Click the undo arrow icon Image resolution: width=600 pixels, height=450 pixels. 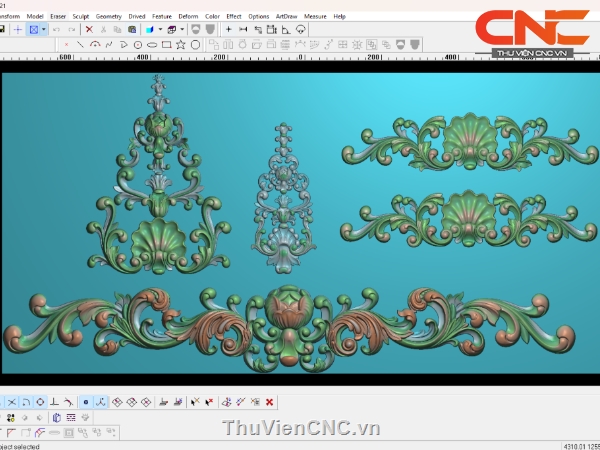[x=56, y=30]
